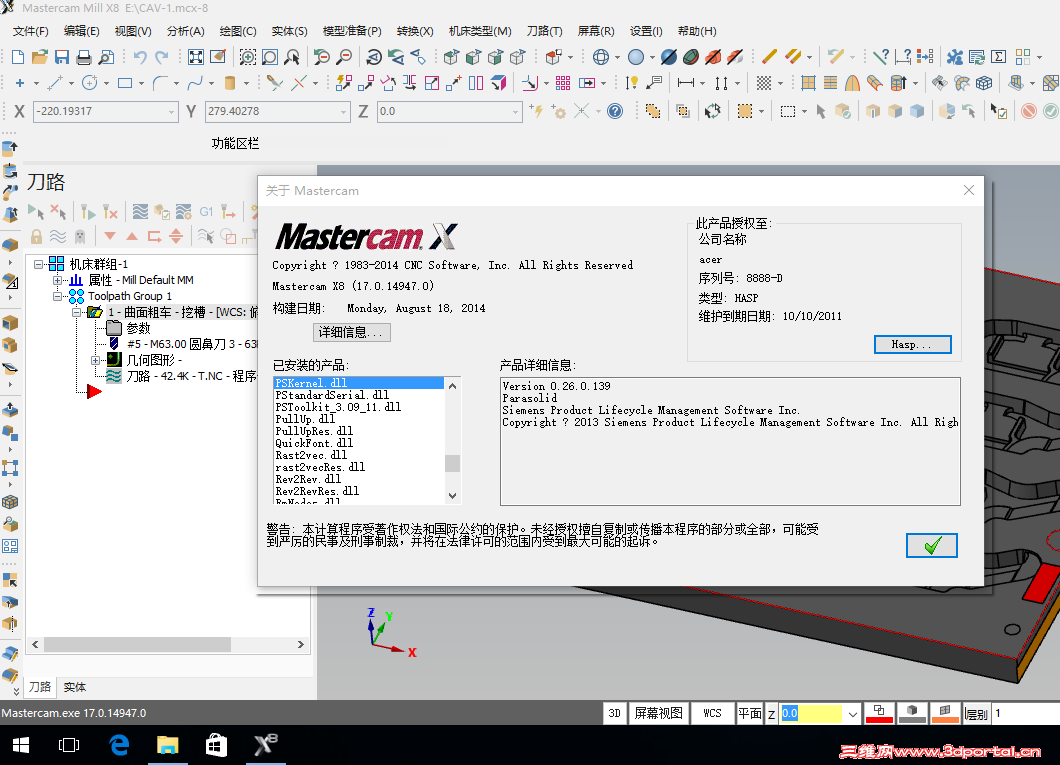Open the Windows Start menu

click(21, 745)
